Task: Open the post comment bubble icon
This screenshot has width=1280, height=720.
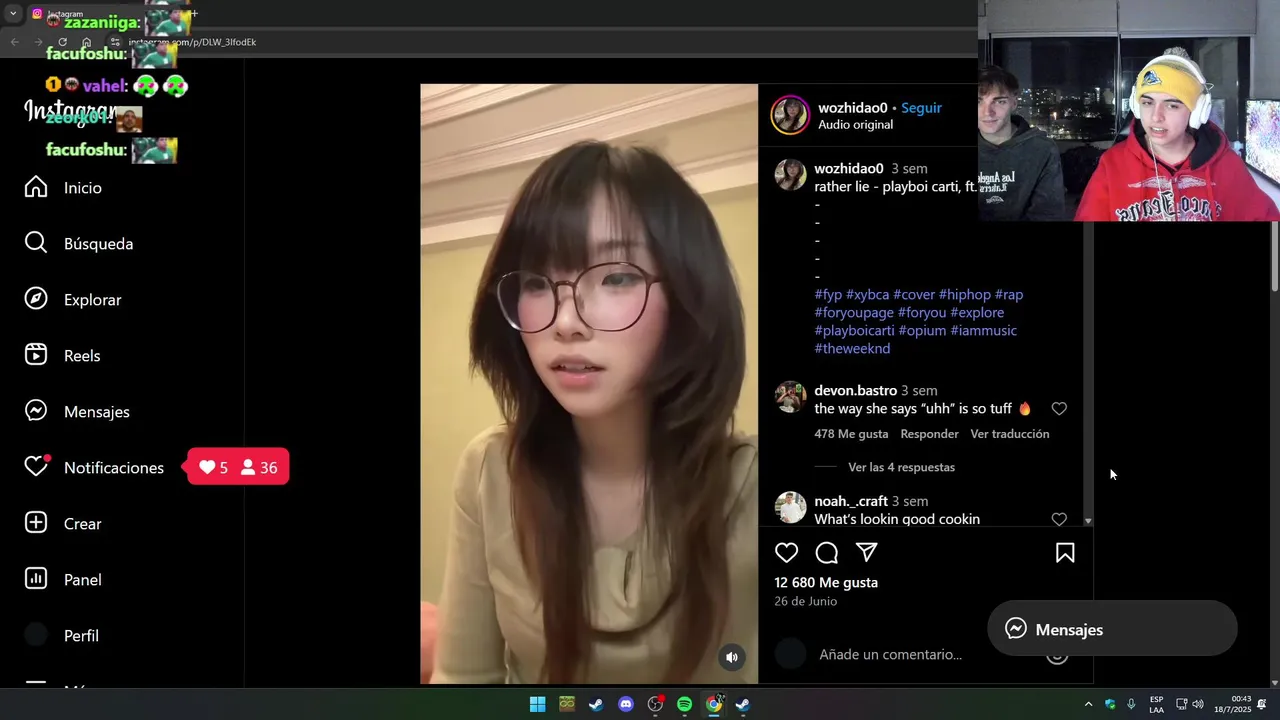Action: 827,552
